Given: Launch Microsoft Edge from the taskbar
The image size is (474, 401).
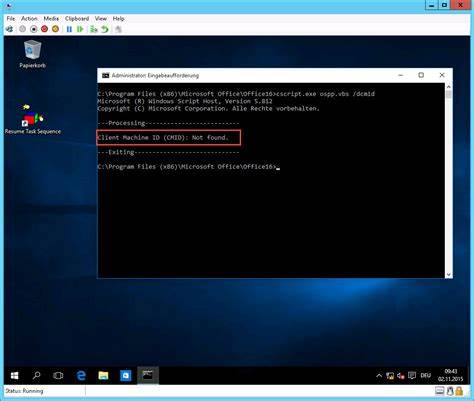Looking at the screenshot, I should [81, 376].
